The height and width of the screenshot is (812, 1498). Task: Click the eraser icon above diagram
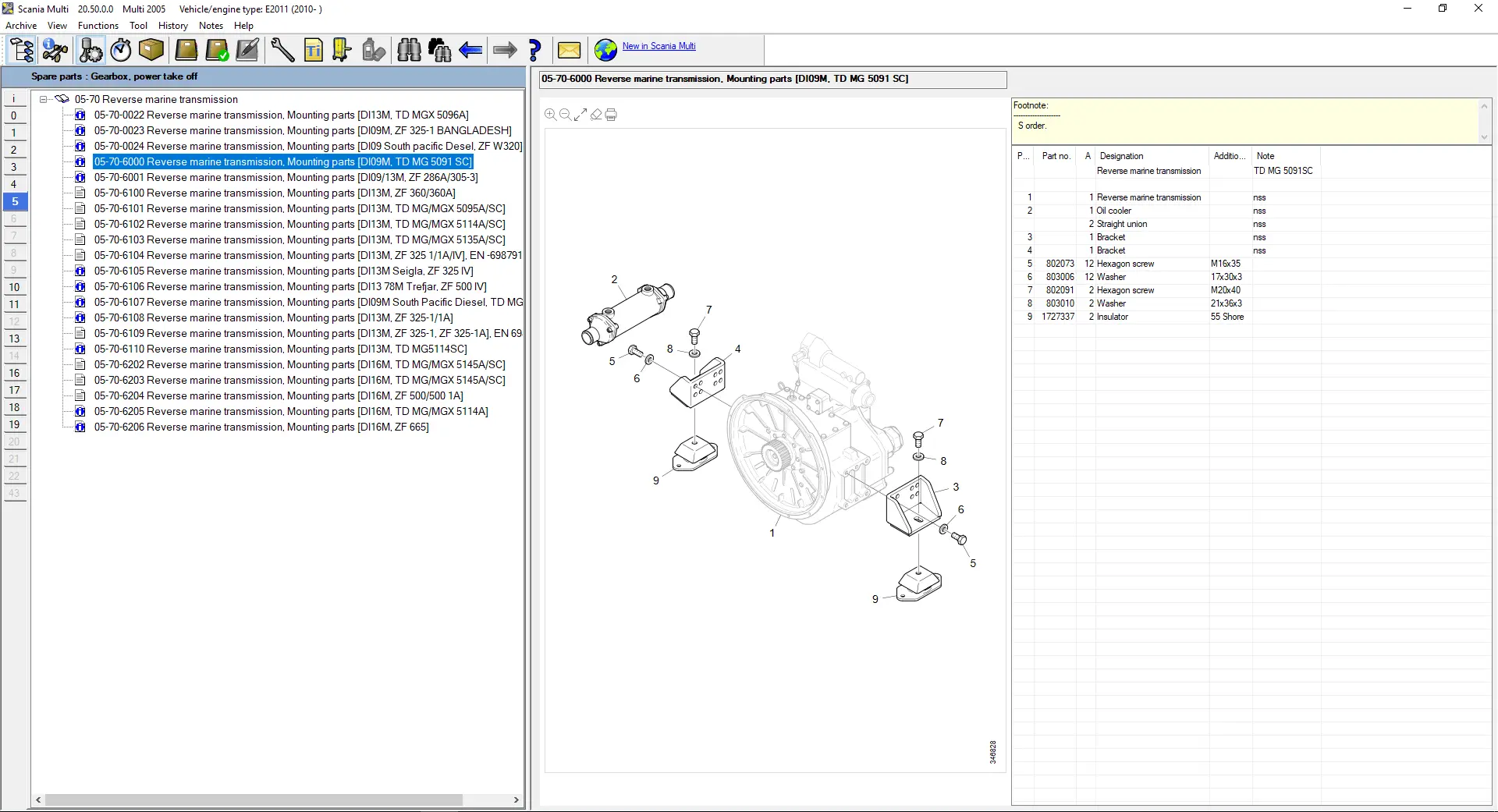(596, 115)
